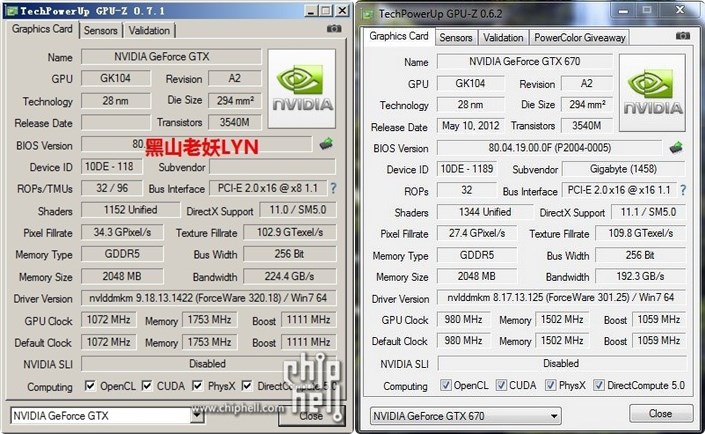
Task: Toggle PhysX checkbox in GPU-Z 0.7.1
Action: (197, 386)
